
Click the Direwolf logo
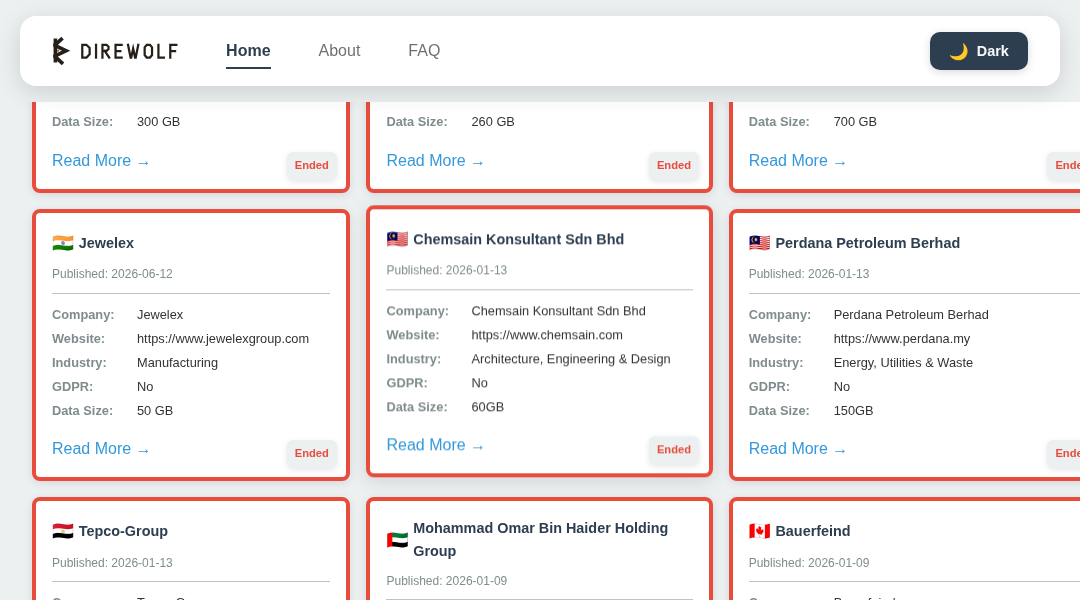[116, 51]
